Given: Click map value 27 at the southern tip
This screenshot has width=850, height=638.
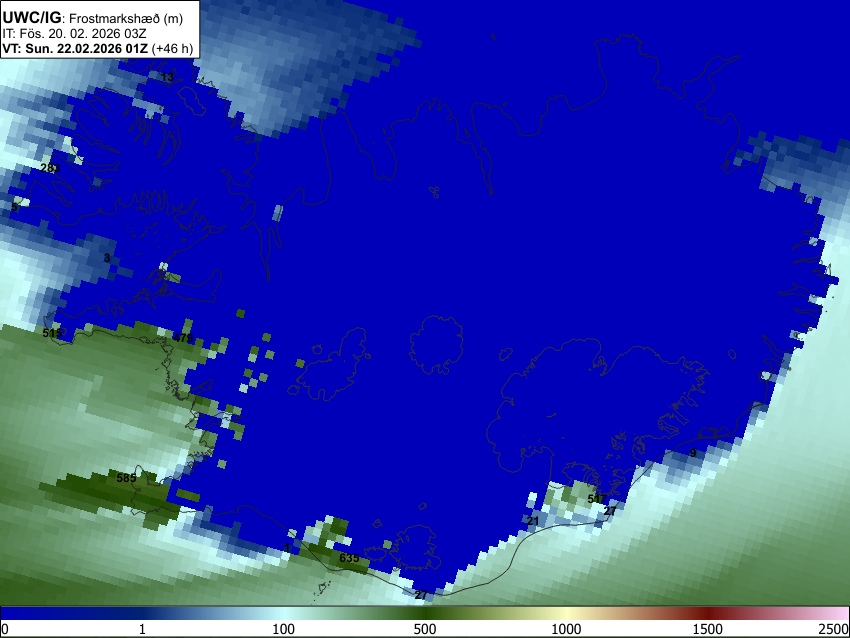Looking at the screenshot, I should pos(421,595).
